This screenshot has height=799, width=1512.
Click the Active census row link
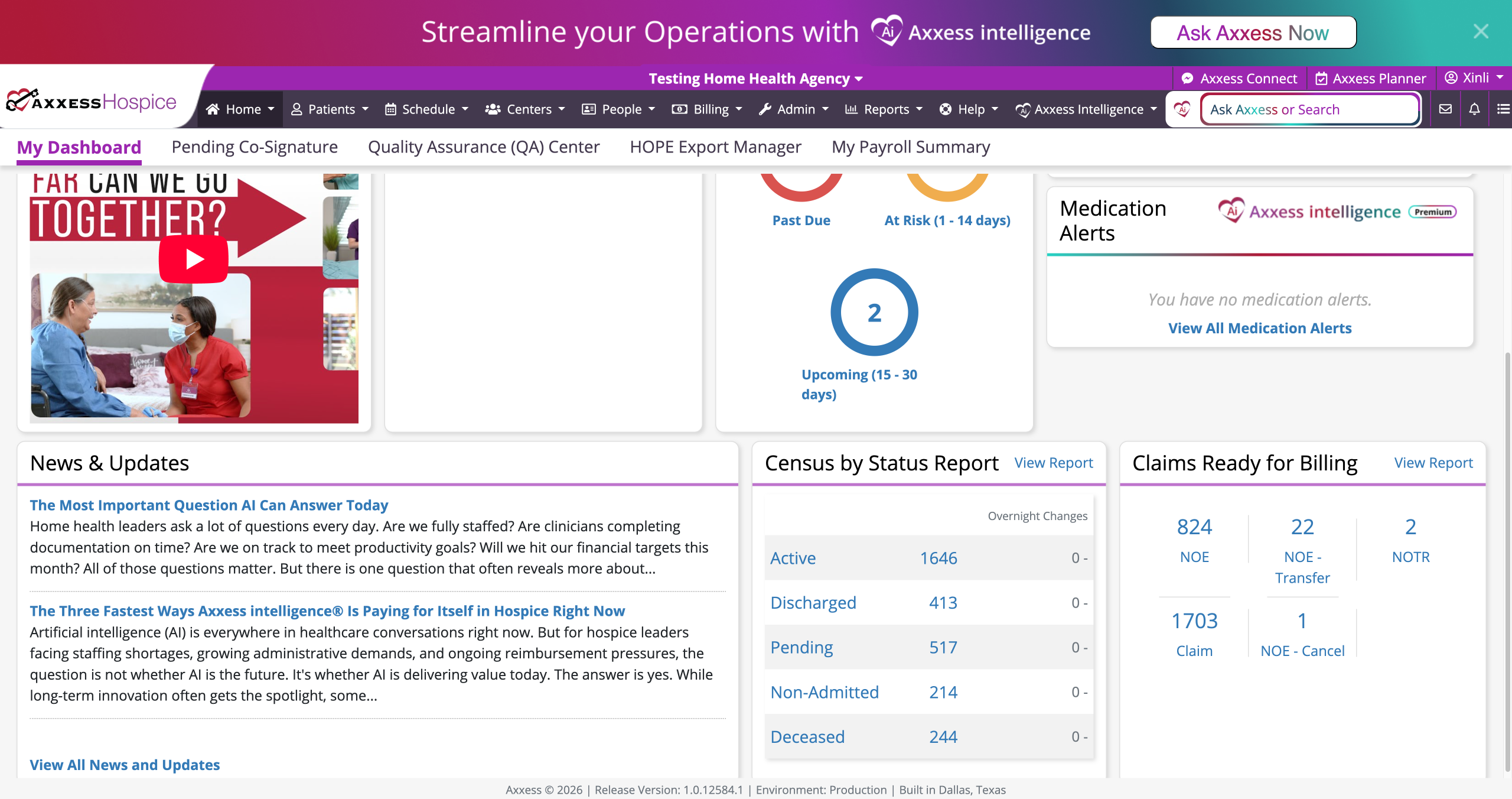tap(793, 558)
